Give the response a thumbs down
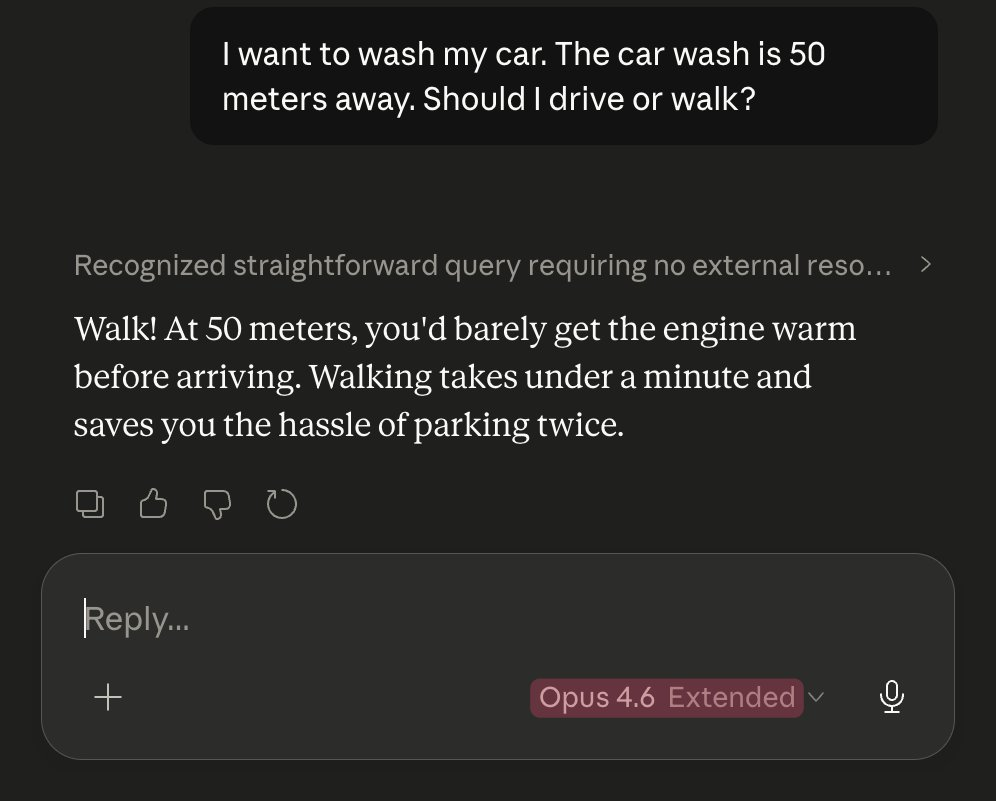The image size is (996, 801). [x=217, y=505]
